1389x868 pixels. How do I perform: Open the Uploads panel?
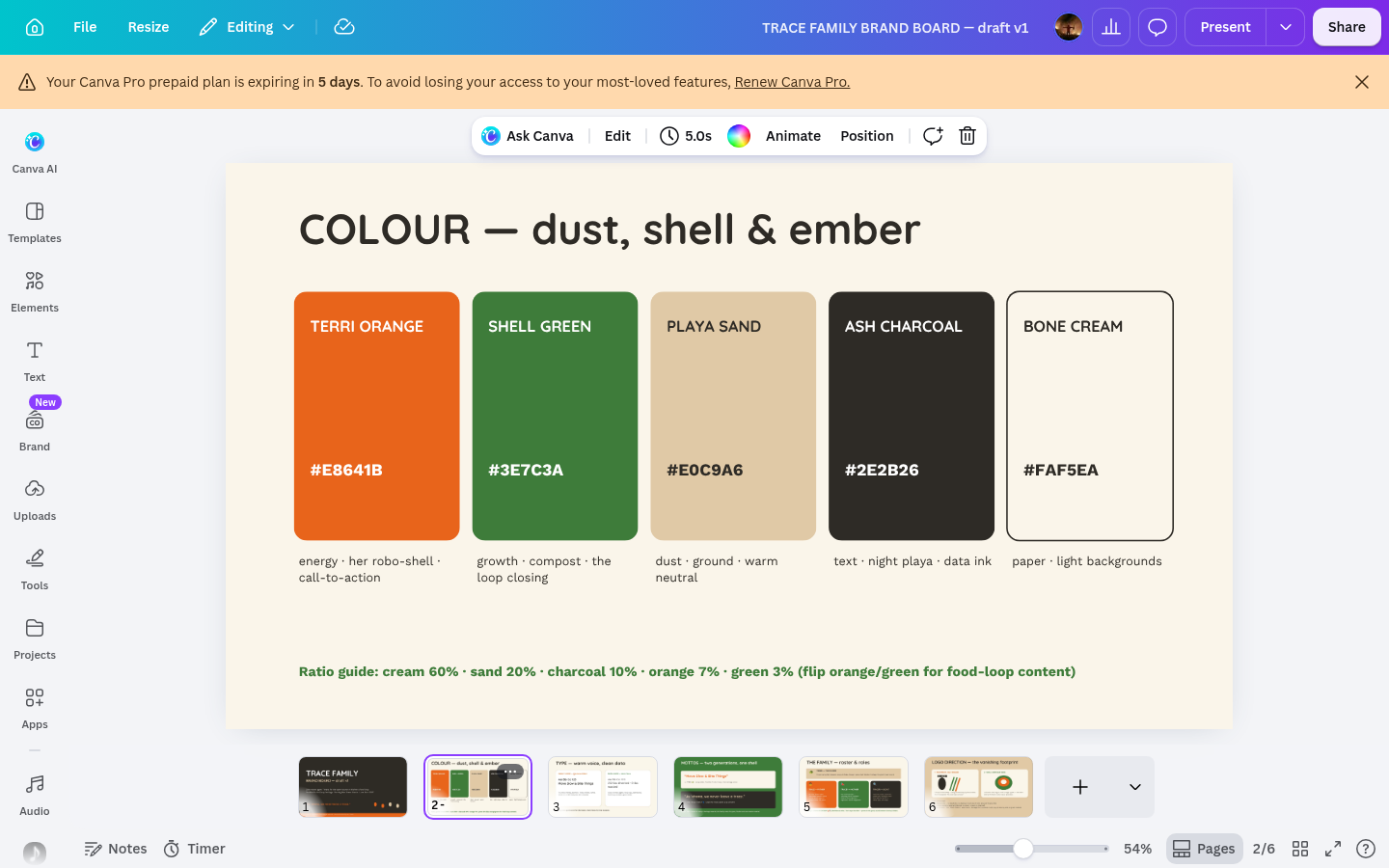pos(35,500)
